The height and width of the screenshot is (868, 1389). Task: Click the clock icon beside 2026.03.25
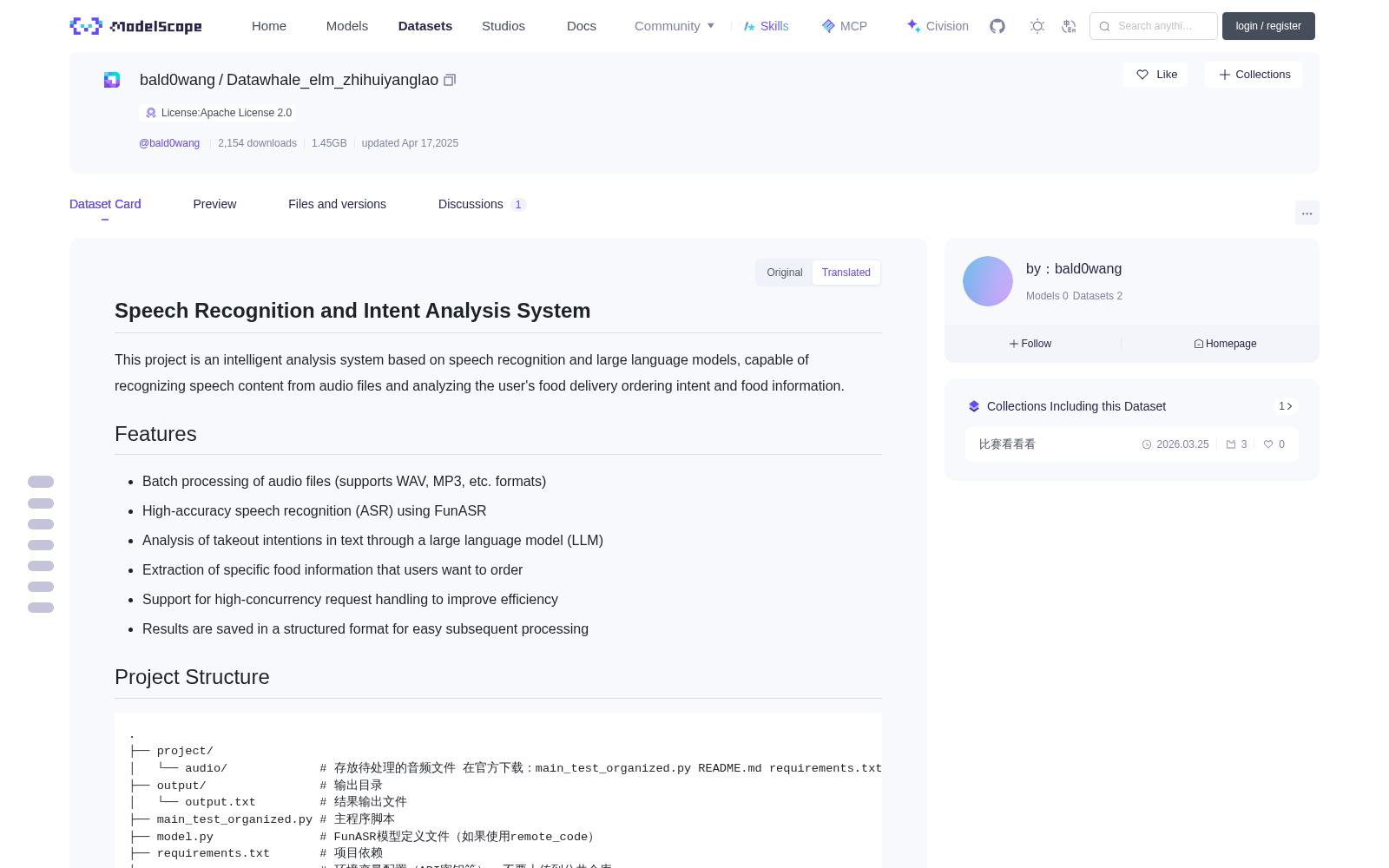click(x=1147, y=444)
